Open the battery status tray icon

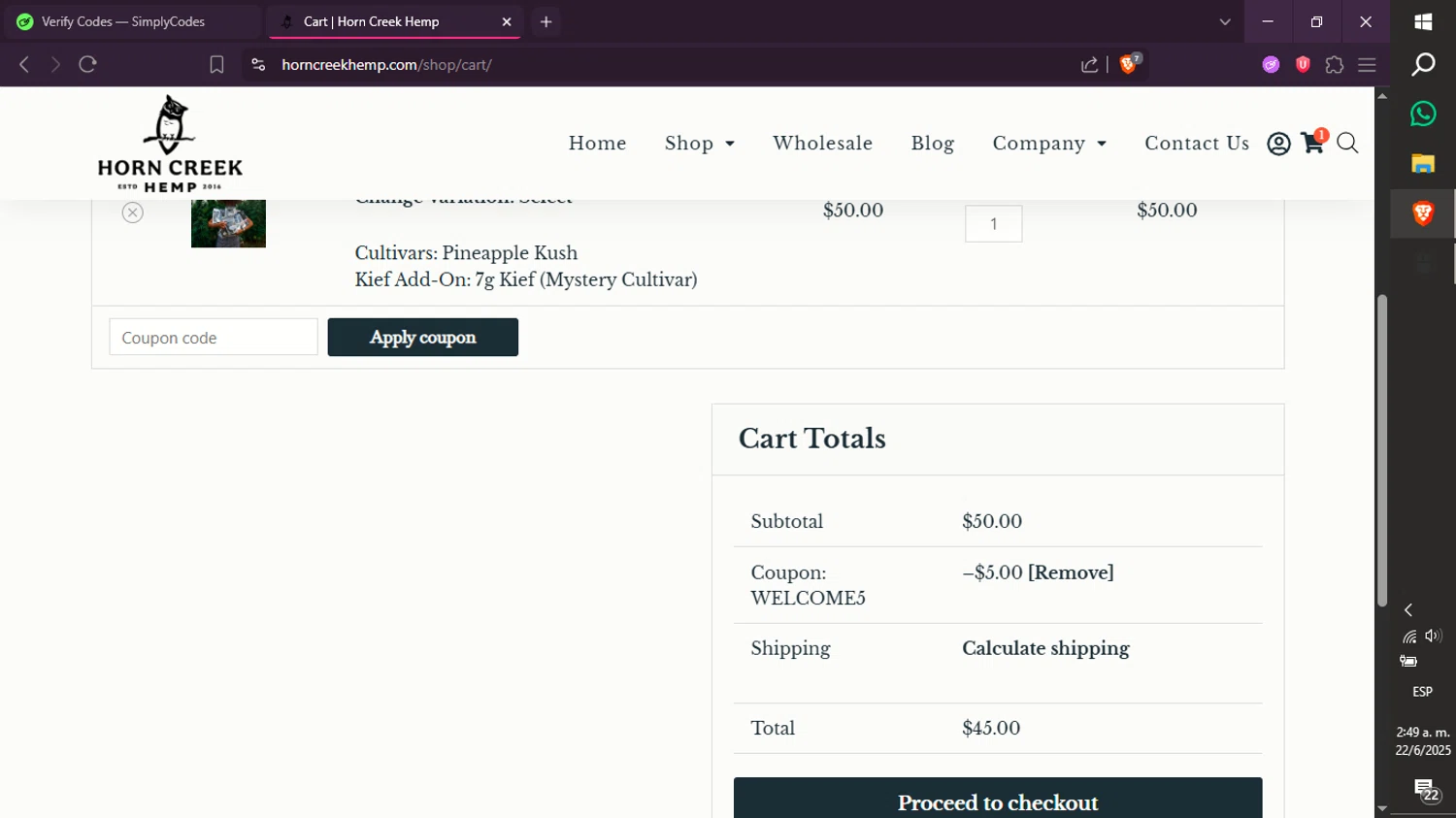pyautogui.click(x=1408, y=662)
